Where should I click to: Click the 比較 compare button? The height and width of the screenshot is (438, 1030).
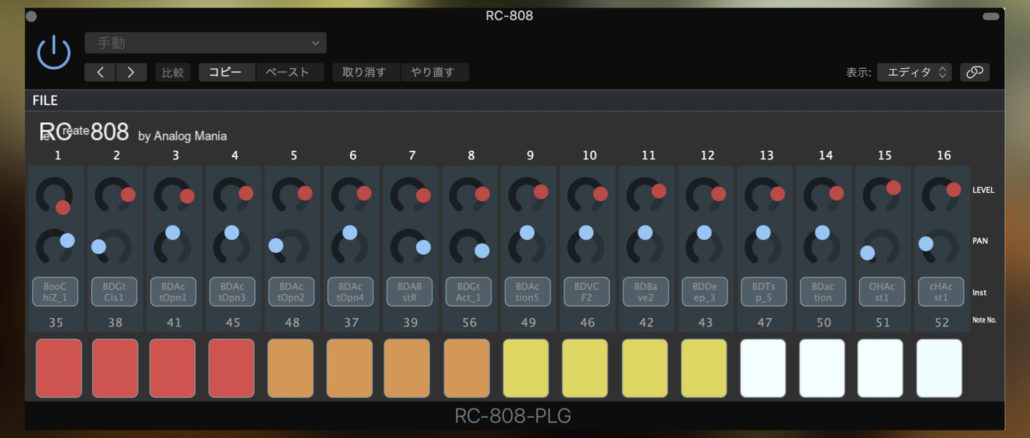(173, 72)
